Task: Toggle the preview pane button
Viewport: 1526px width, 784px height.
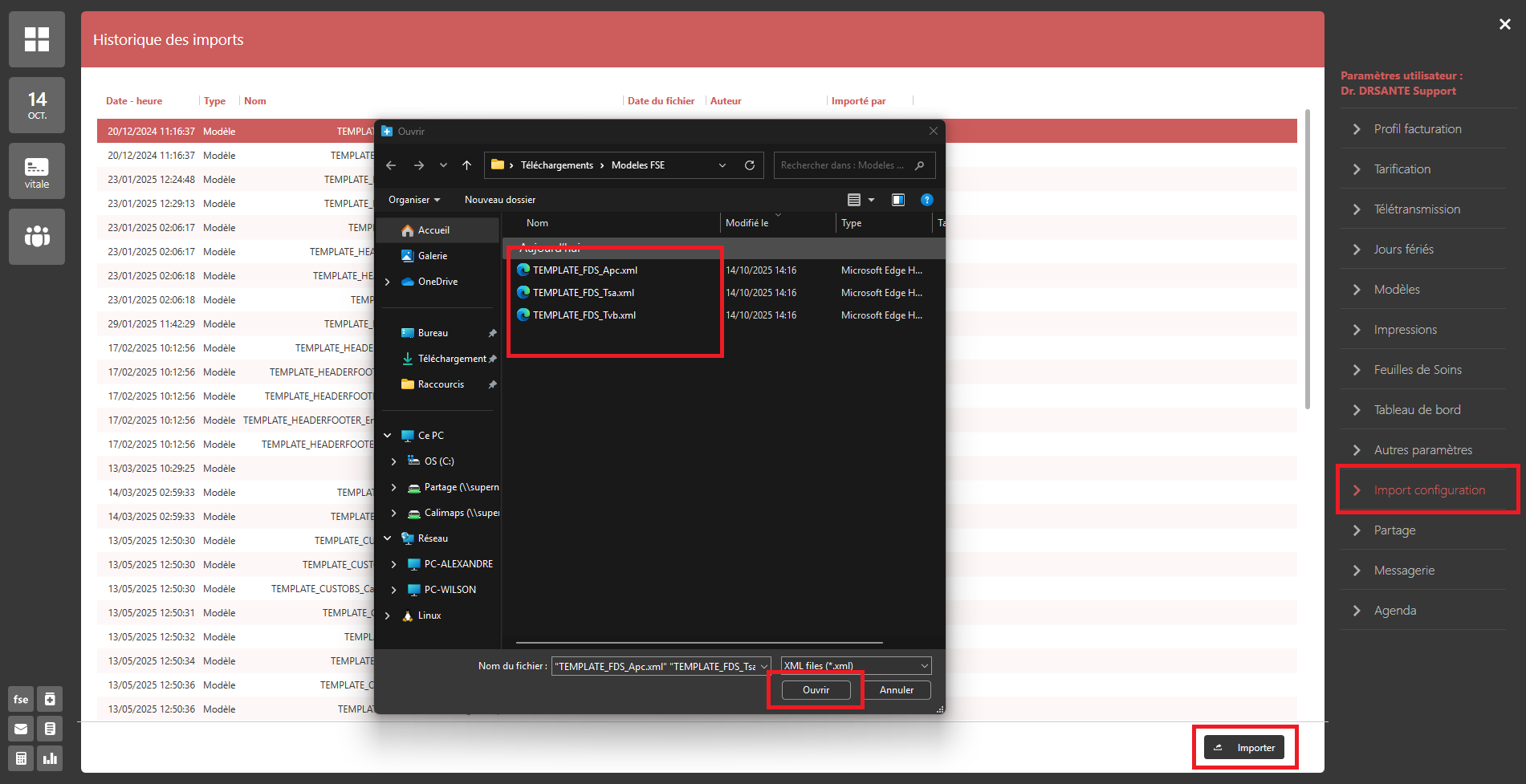Action: click(x=898, y=200)
